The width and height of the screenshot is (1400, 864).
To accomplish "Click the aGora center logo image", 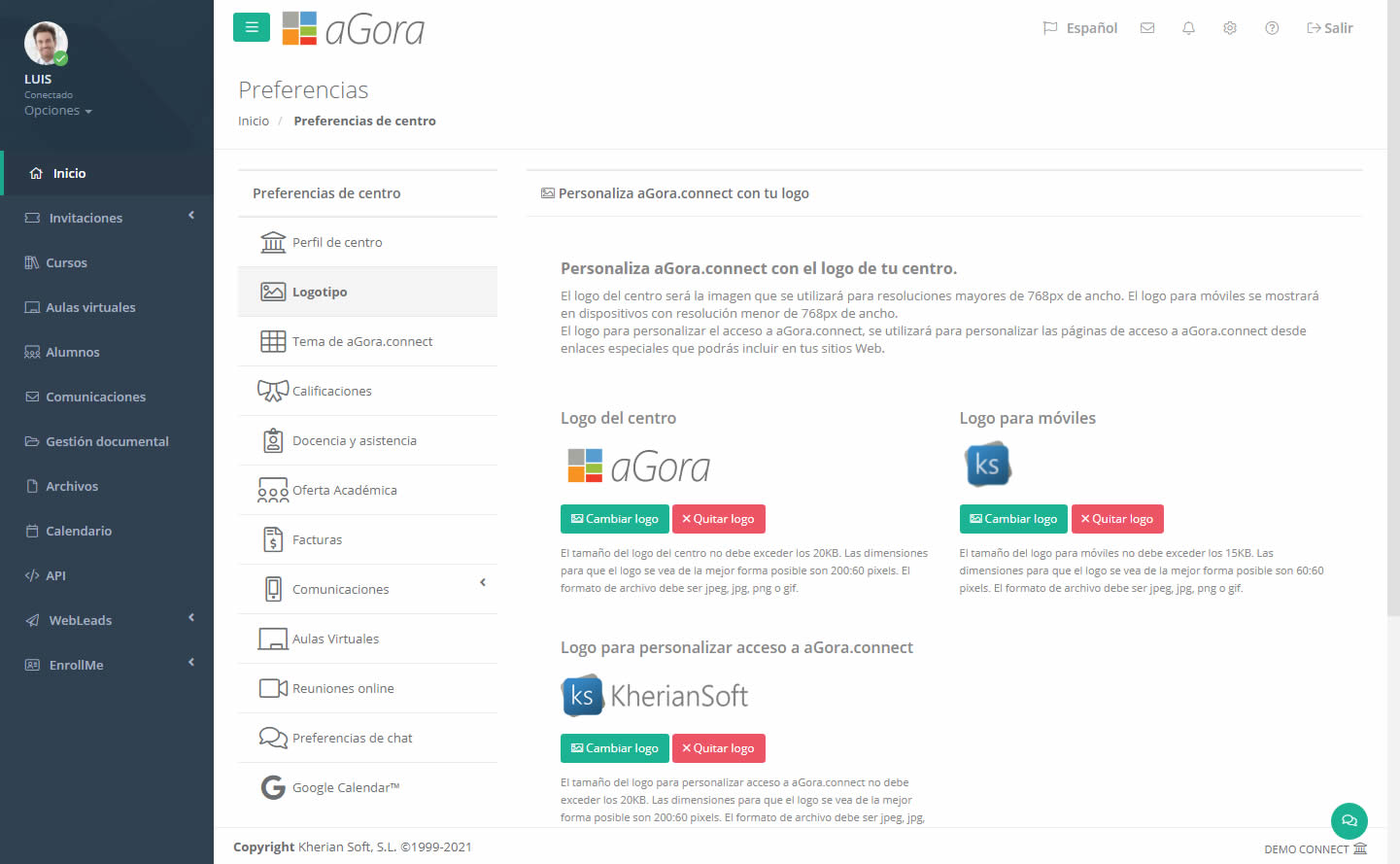I will click(x=638, y=467).
